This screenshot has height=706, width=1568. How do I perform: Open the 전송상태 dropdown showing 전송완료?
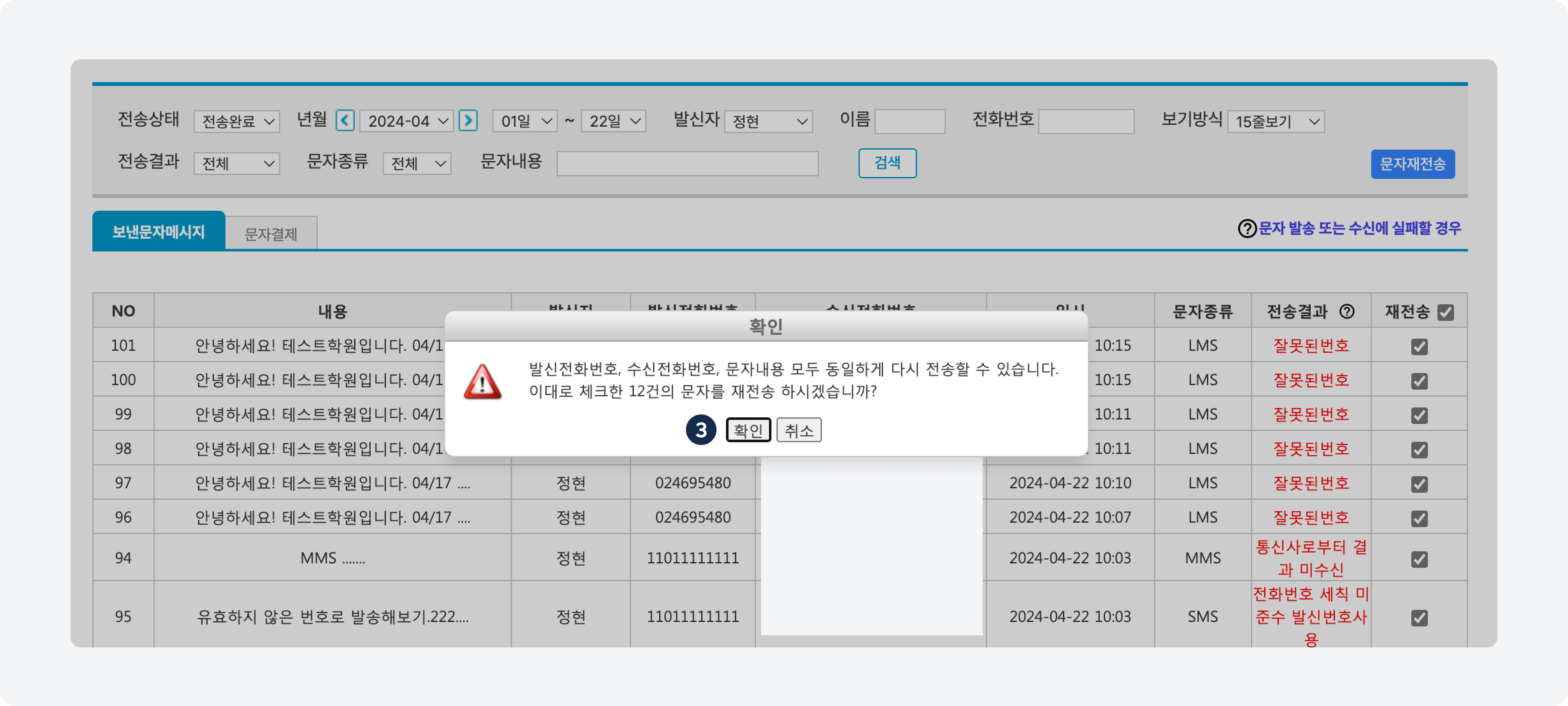236,122
